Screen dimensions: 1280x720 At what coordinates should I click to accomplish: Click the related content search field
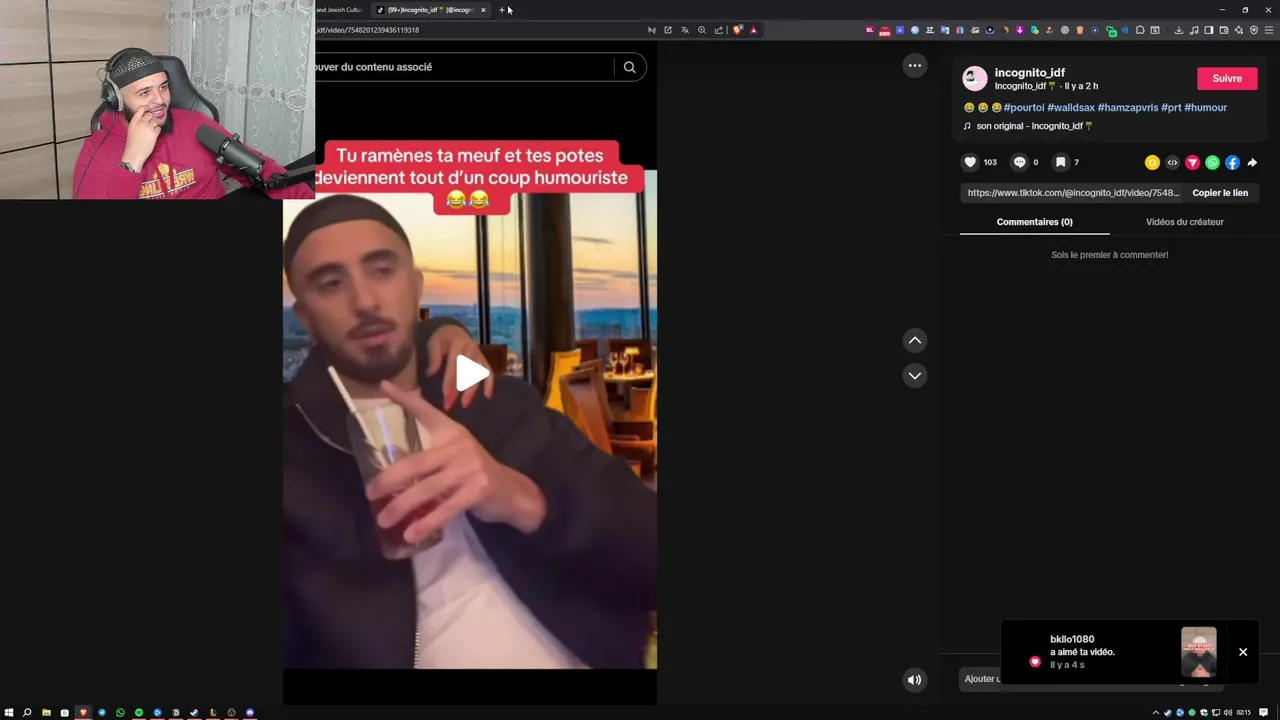pos(462,67)
